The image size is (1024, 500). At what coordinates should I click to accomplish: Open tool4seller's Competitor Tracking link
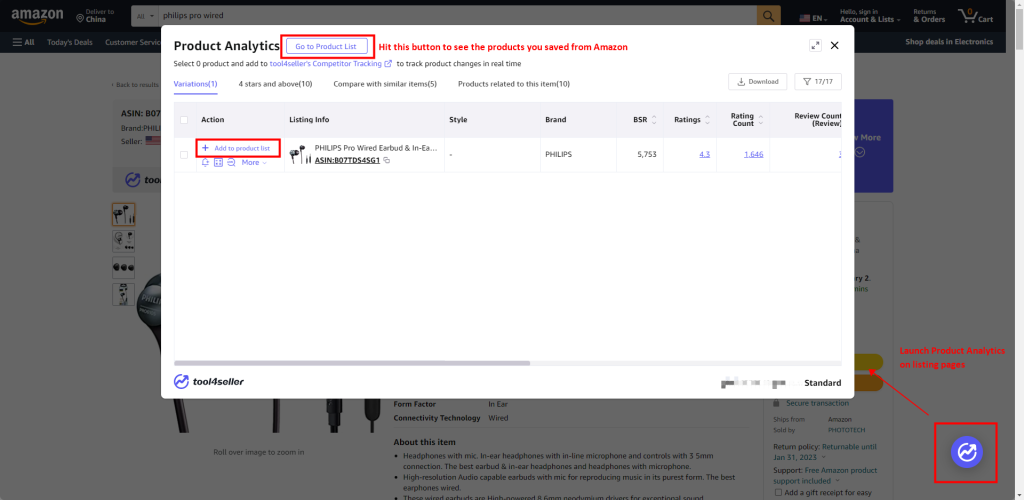(x=330, y=64)
